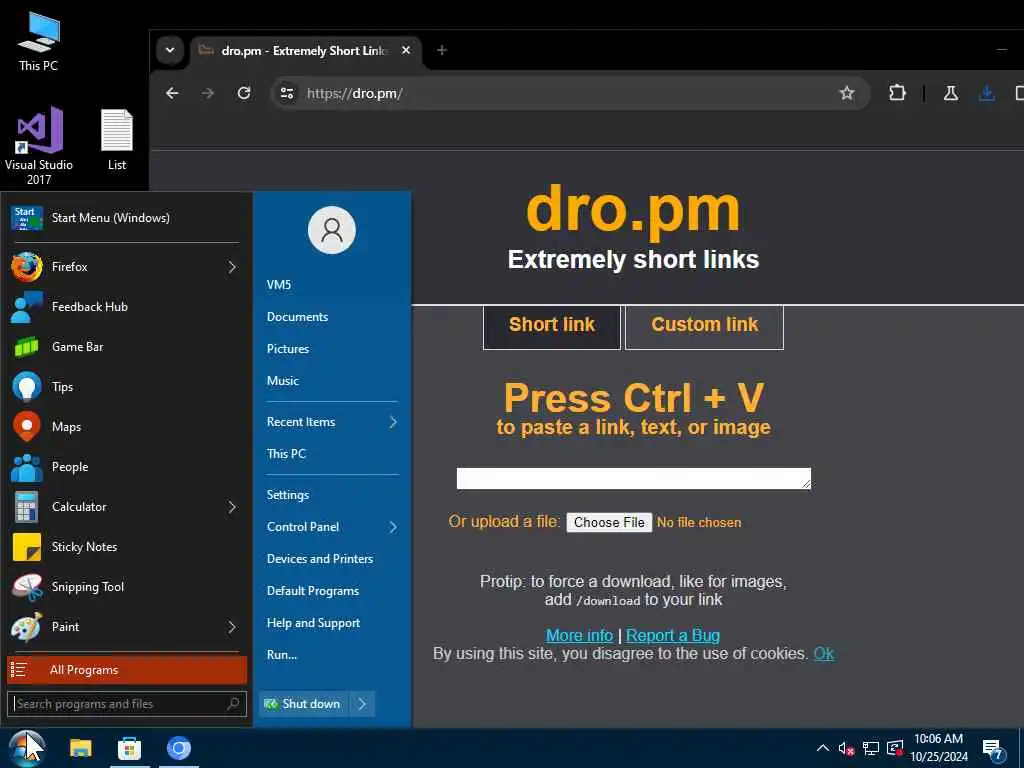The width and height of the screenshot is (1024, 768).
Task: Click the browser back arrow
Action: pyautogui.click(x=172, y=93)
